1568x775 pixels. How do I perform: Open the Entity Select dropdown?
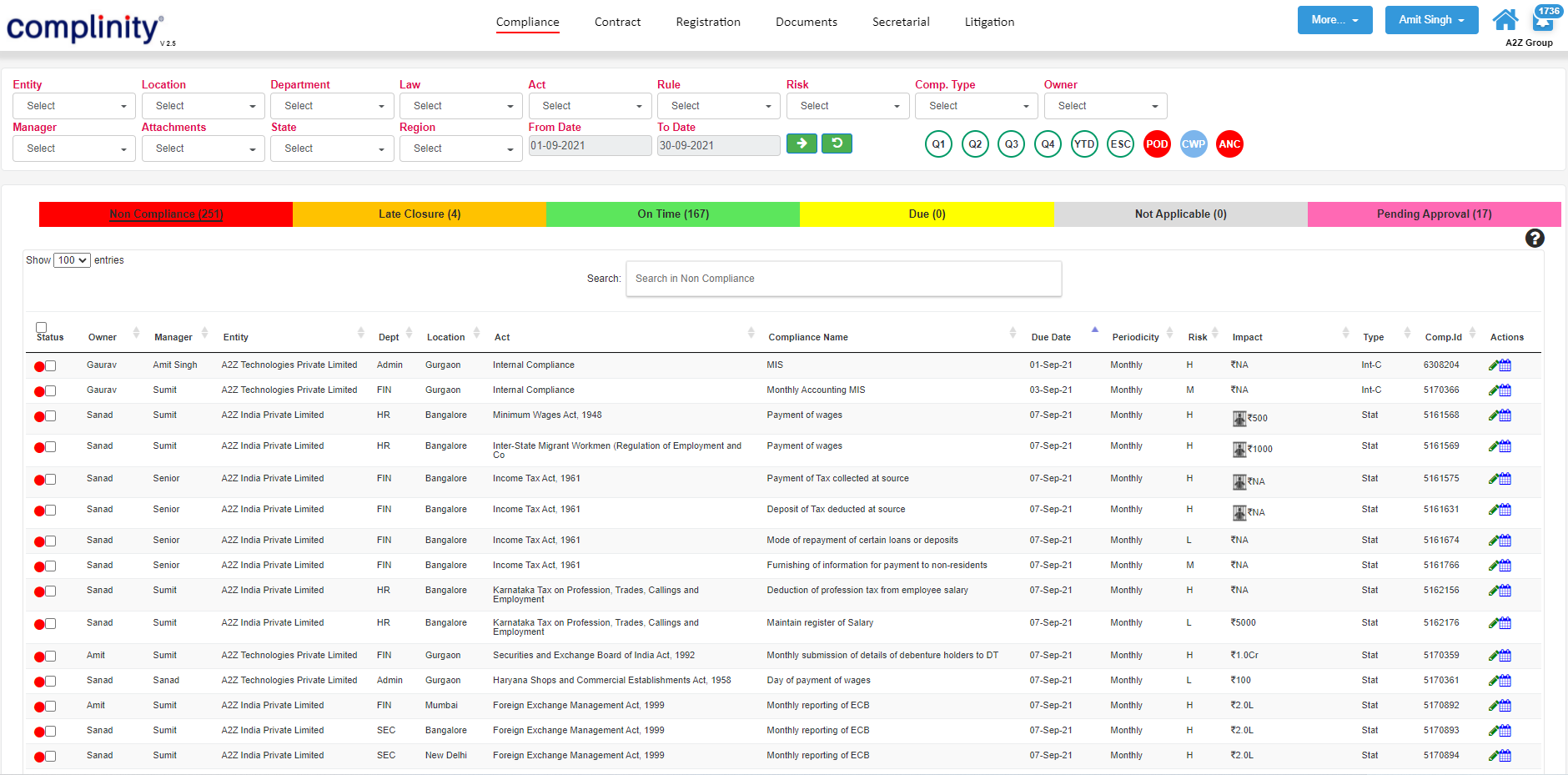pos(73,105)
